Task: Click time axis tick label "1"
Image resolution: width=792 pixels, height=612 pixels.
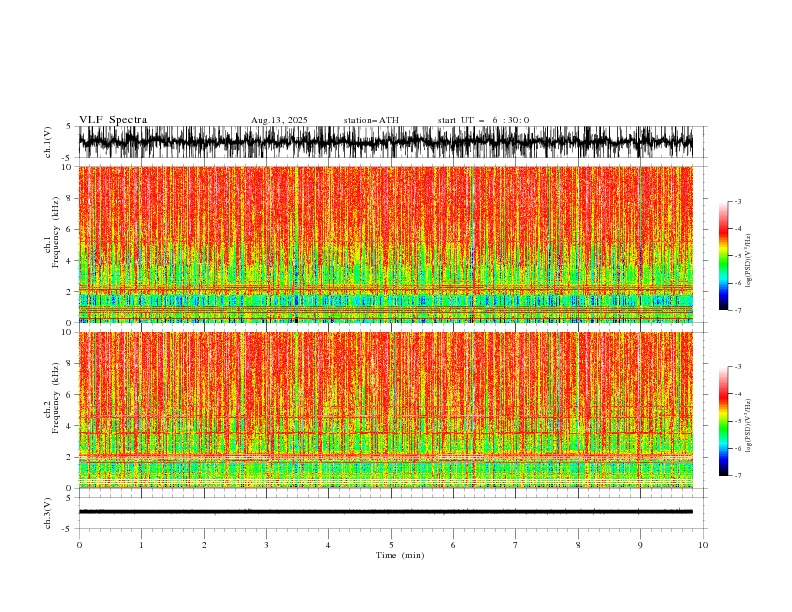Action: (141, 545)
